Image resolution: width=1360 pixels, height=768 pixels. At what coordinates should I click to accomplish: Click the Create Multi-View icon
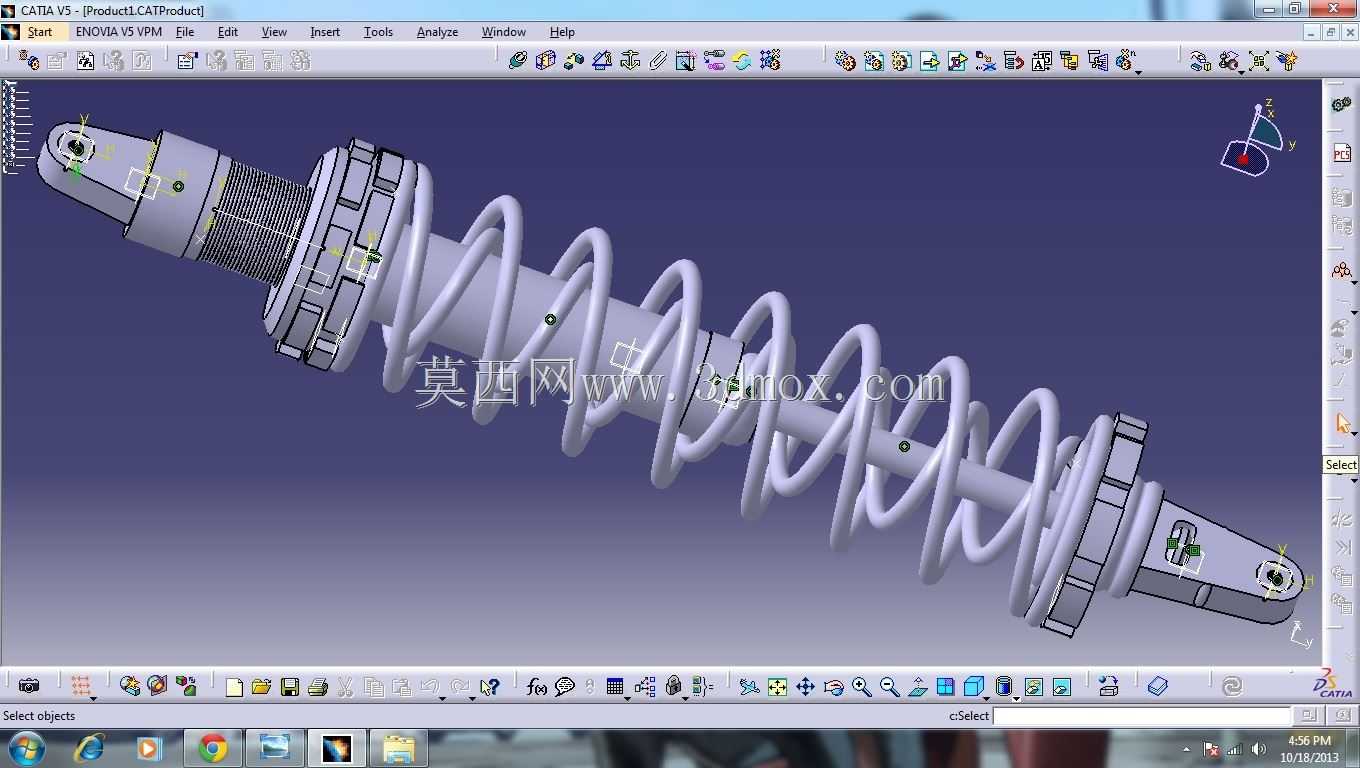tap(945, 687)
